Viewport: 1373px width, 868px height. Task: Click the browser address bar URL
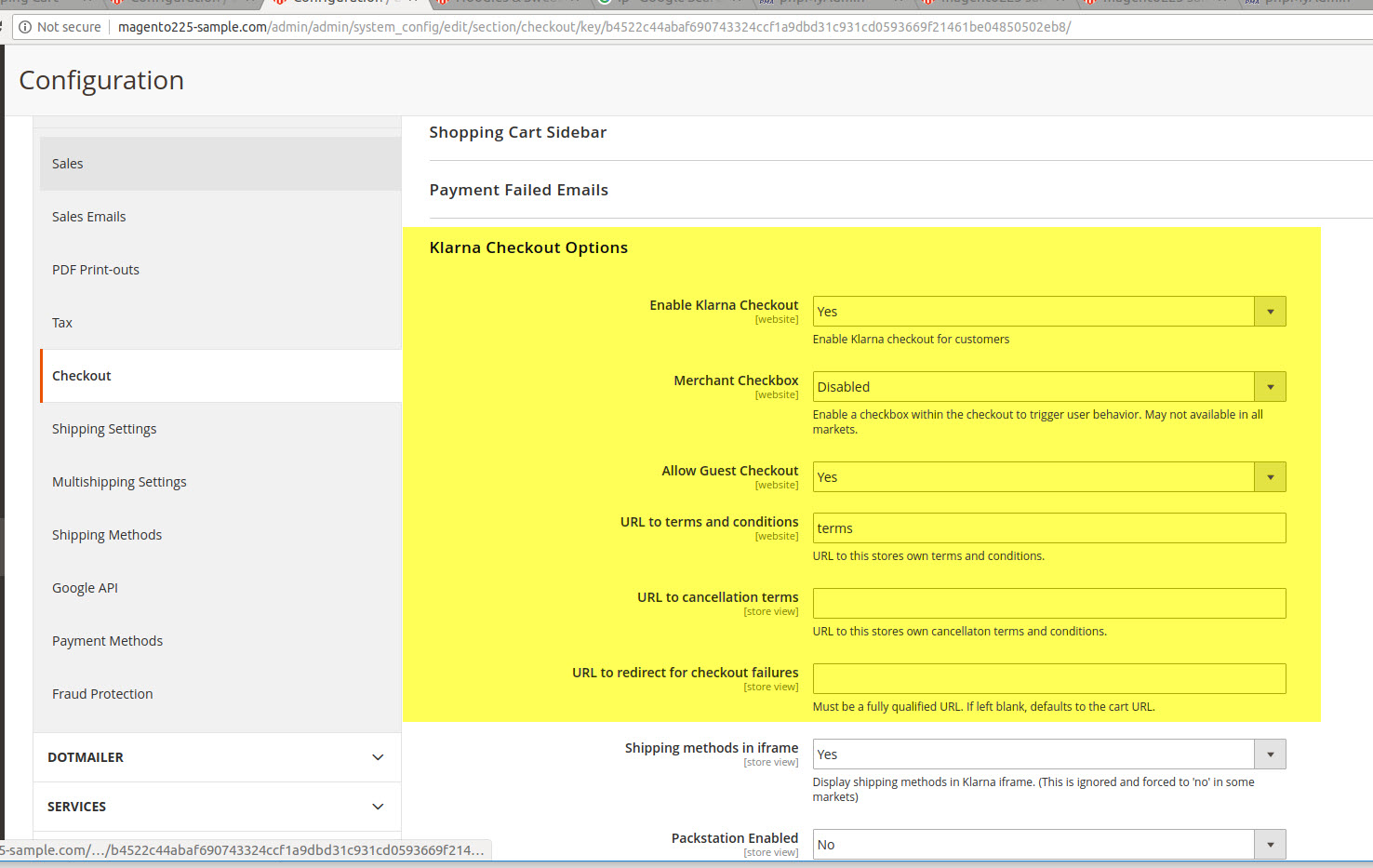point(595,27)
